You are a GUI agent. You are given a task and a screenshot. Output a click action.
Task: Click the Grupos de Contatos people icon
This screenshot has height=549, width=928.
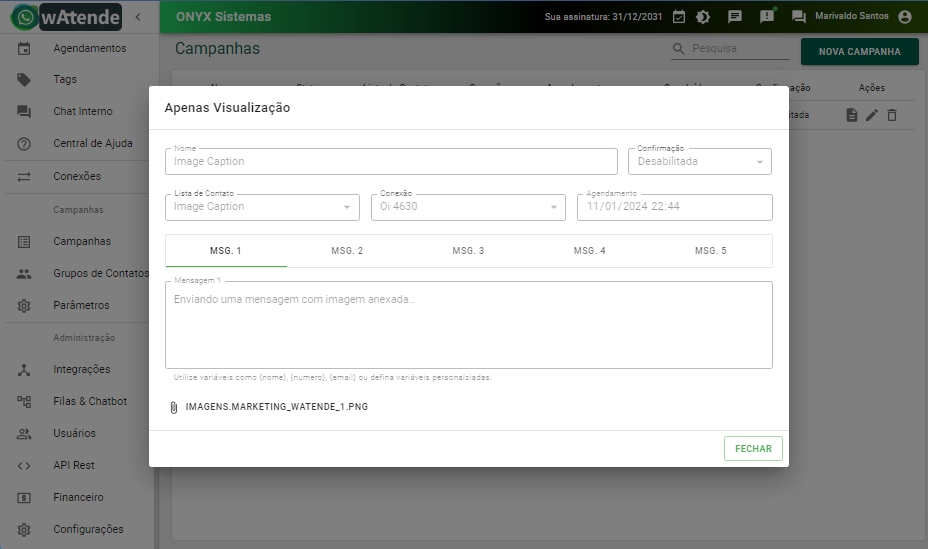(x=24, y=274)
